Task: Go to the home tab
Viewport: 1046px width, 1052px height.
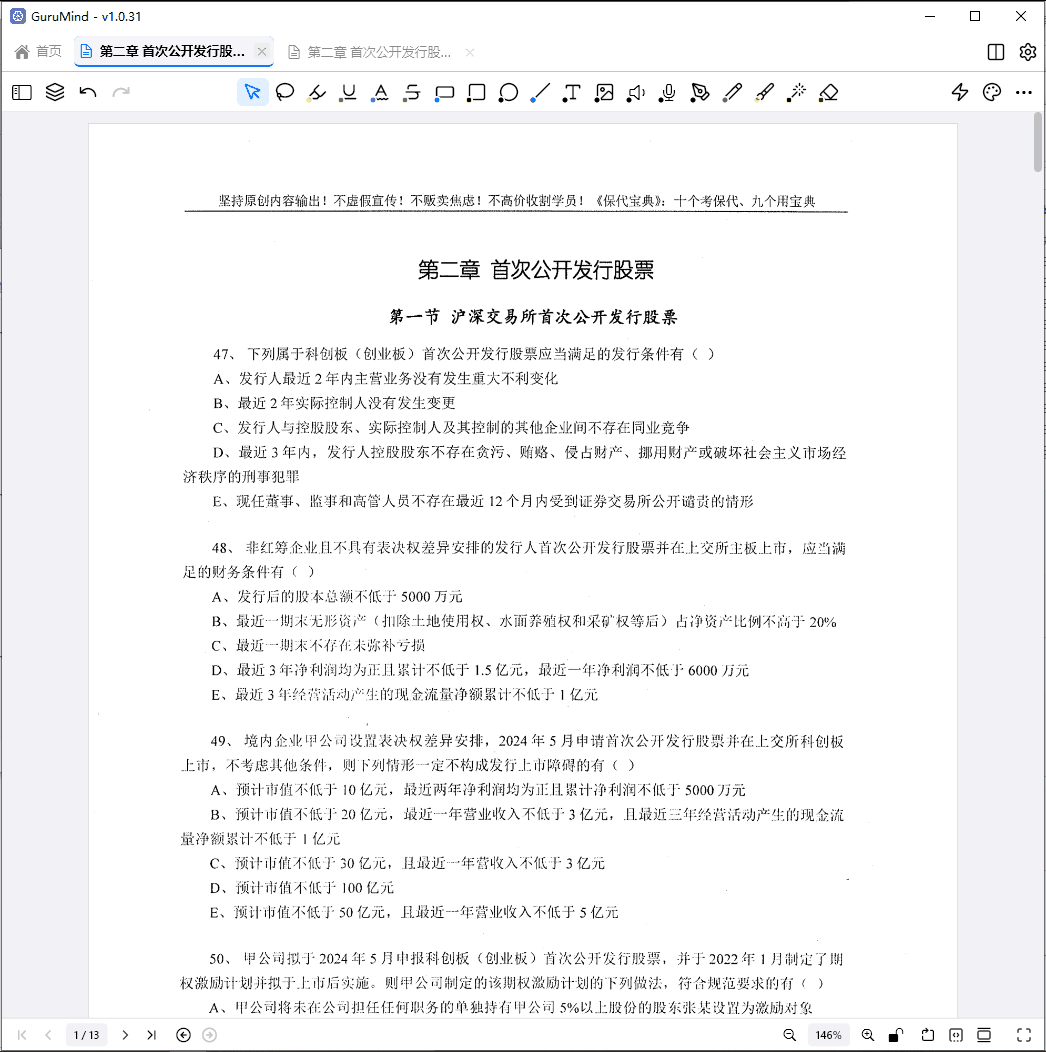Action: 38,52
